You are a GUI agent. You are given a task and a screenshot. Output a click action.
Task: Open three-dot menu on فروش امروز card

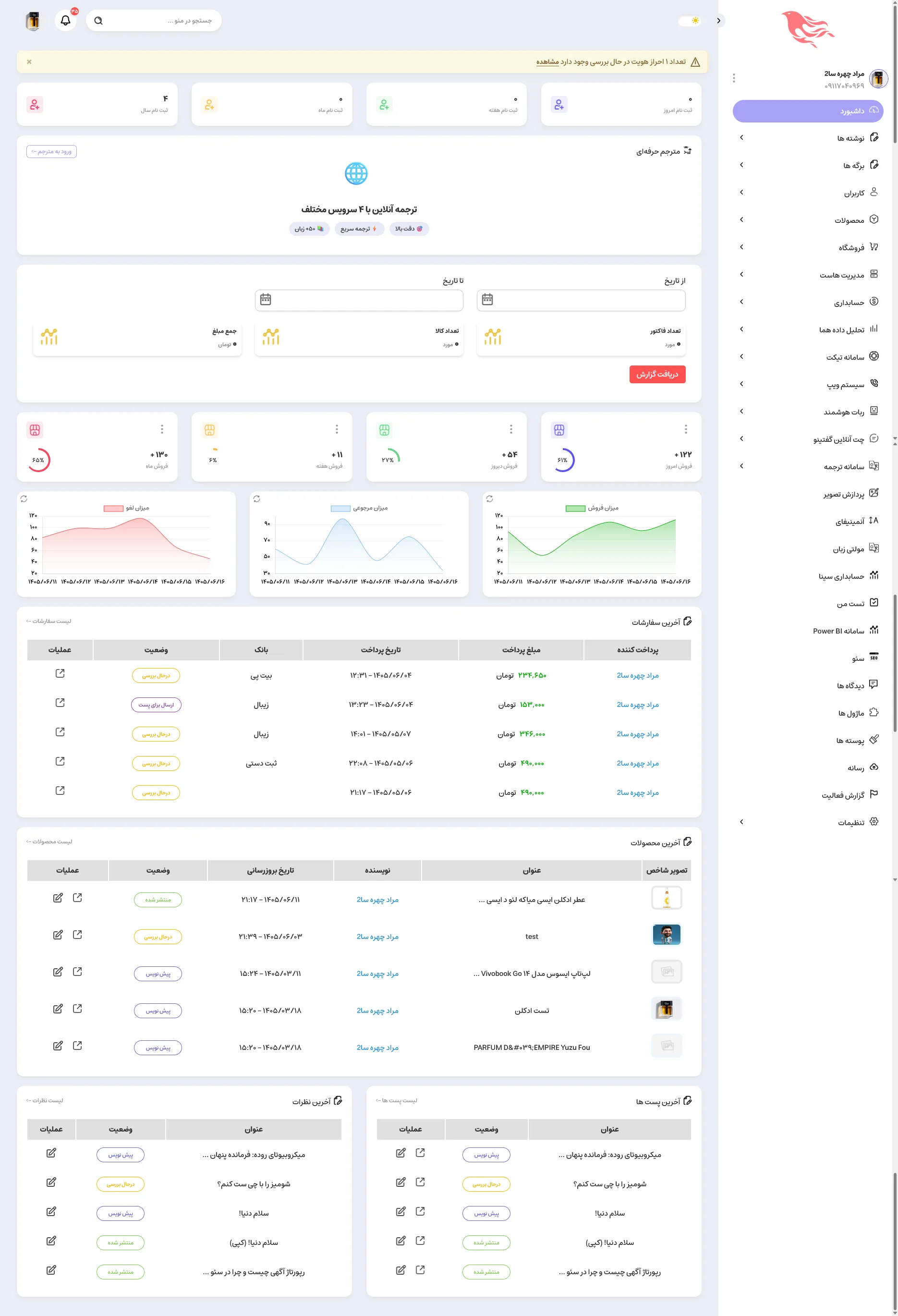(686, 429)
